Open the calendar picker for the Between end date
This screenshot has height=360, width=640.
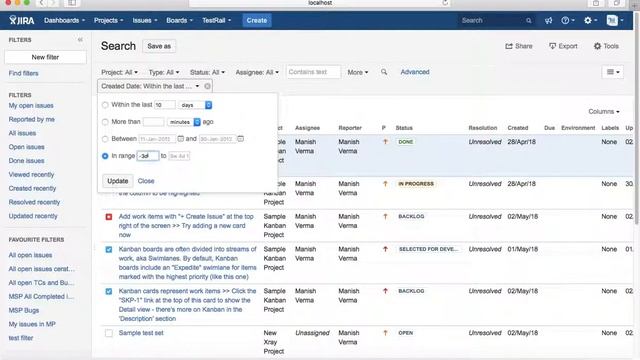(x=240, y=139)
